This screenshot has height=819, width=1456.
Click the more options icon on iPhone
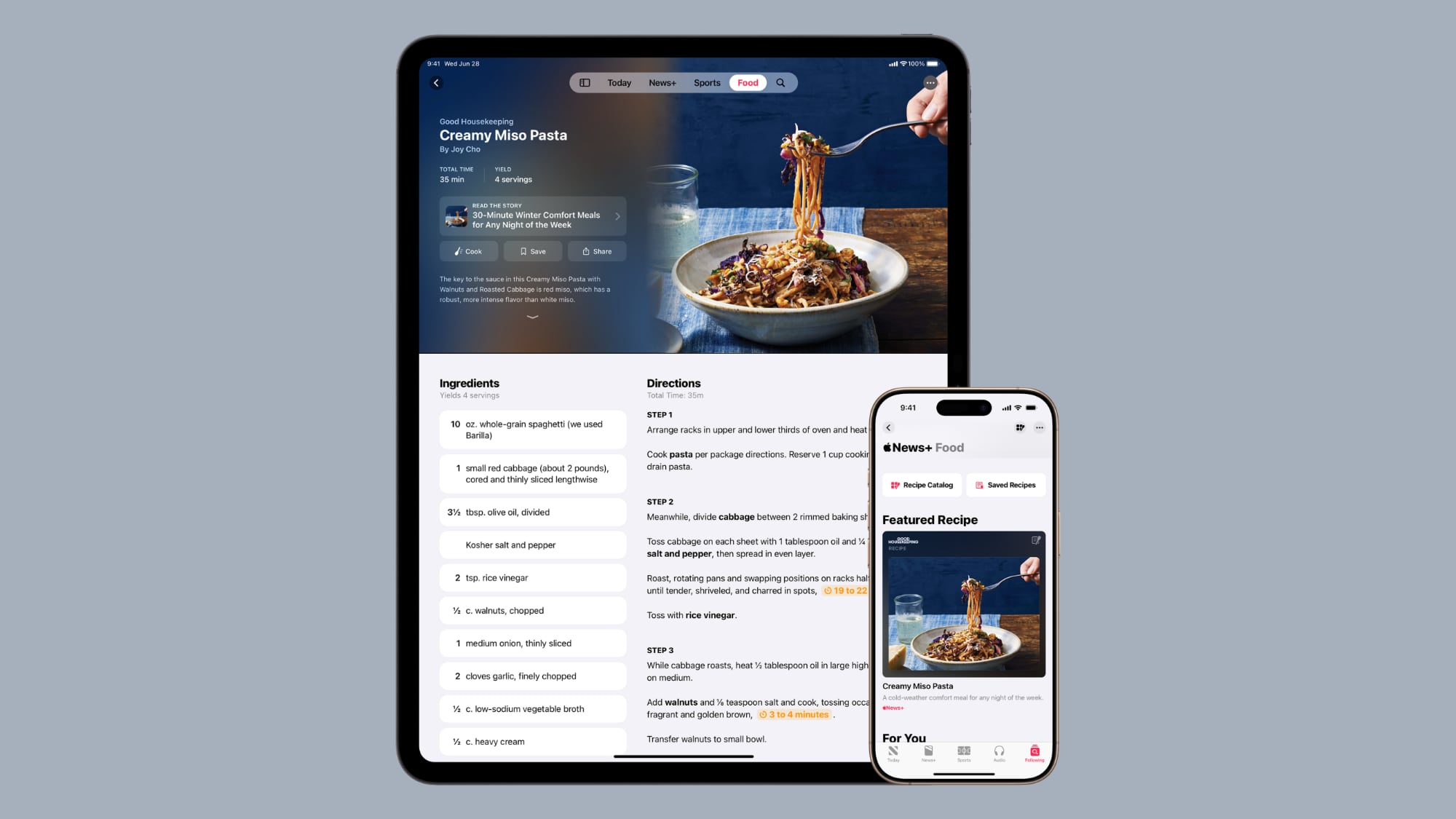[x=1038, y=427]
